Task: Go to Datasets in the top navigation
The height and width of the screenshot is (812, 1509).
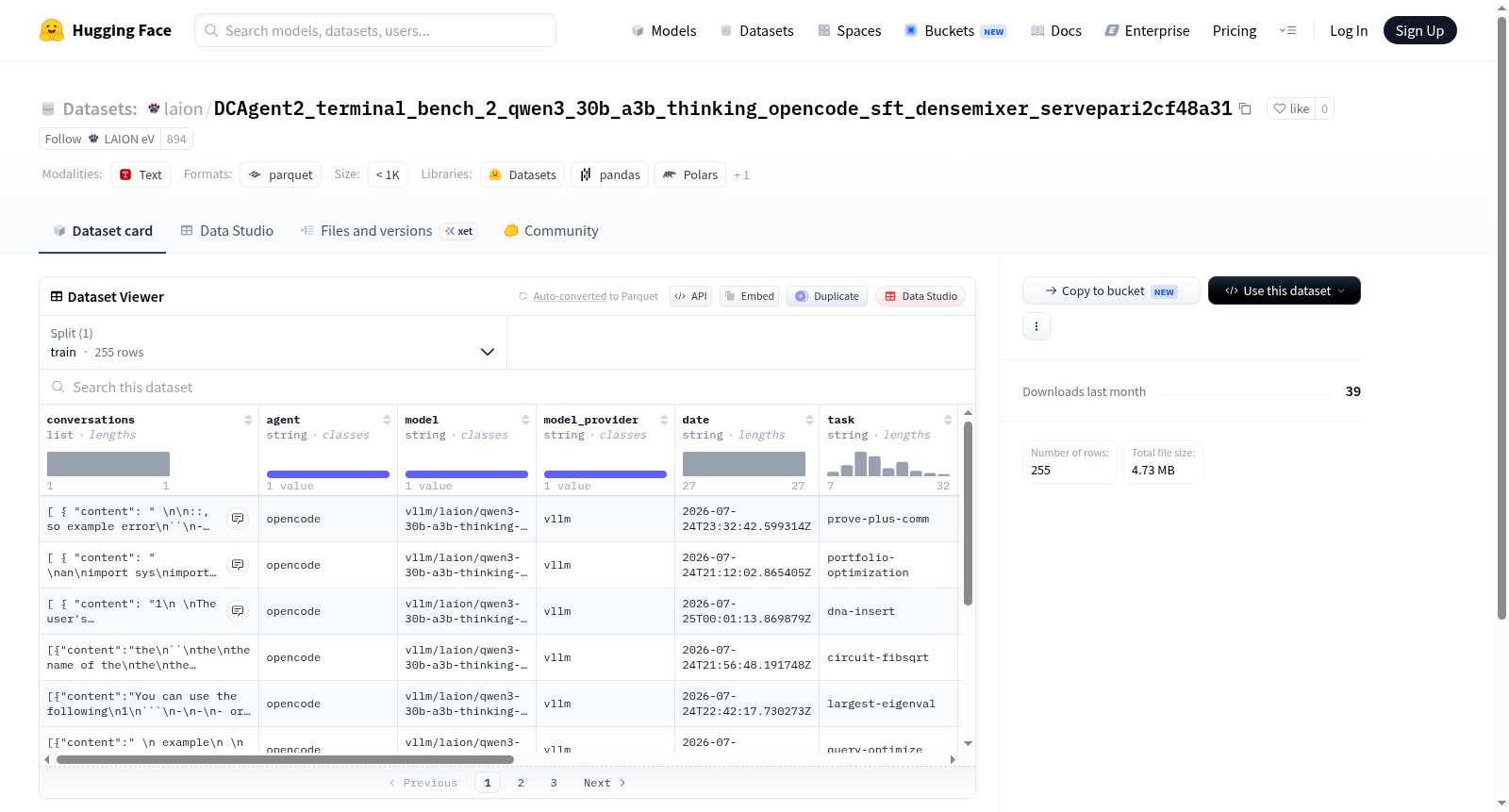Action: [756, 31]
